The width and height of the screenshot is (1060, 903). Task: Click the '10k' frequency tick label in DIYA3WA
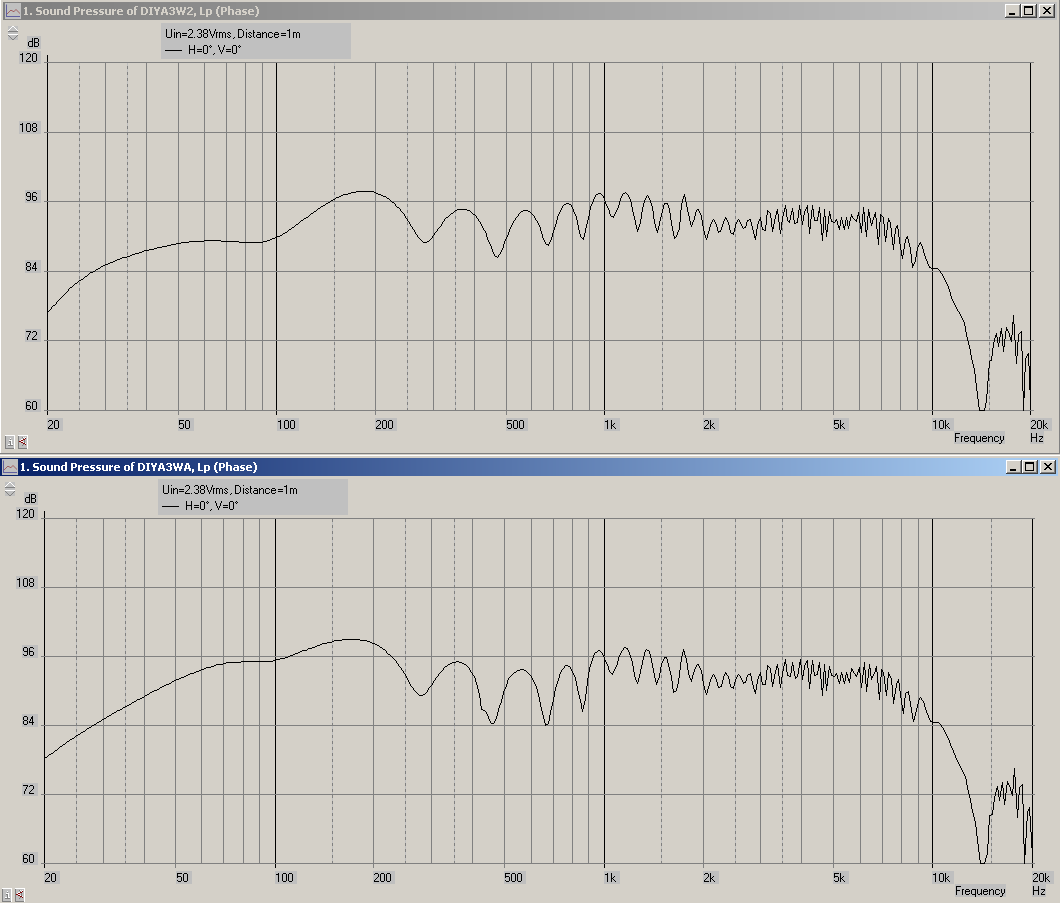tap(941, 877)
